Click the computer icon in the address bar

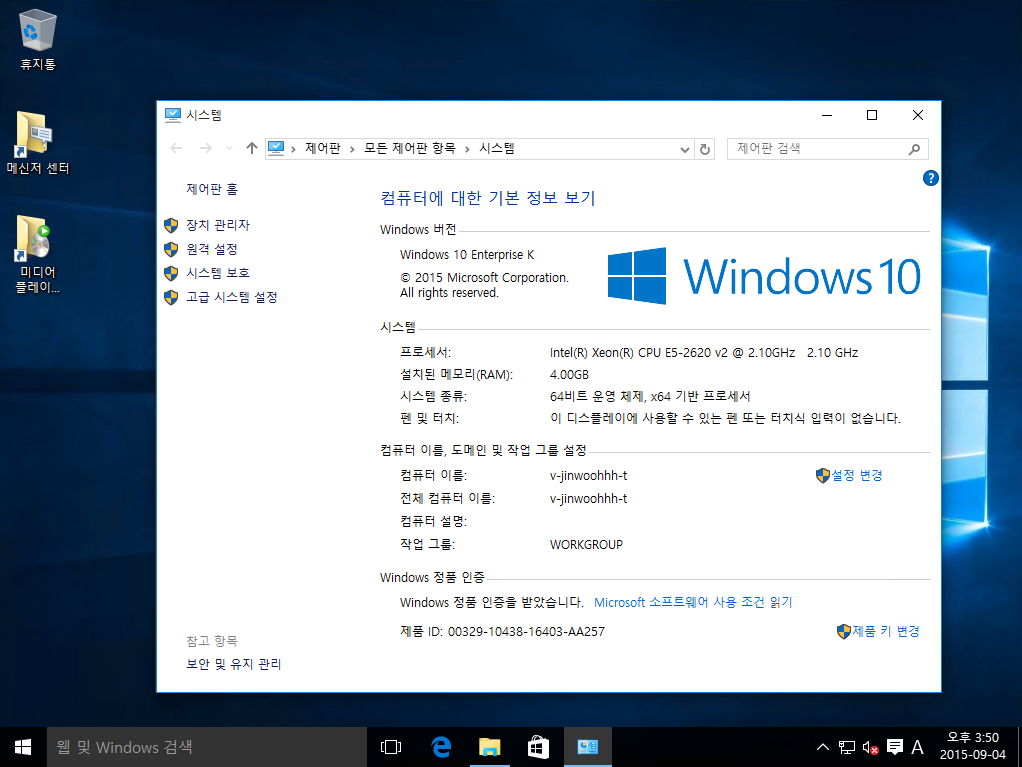click(x=276, y=149)
